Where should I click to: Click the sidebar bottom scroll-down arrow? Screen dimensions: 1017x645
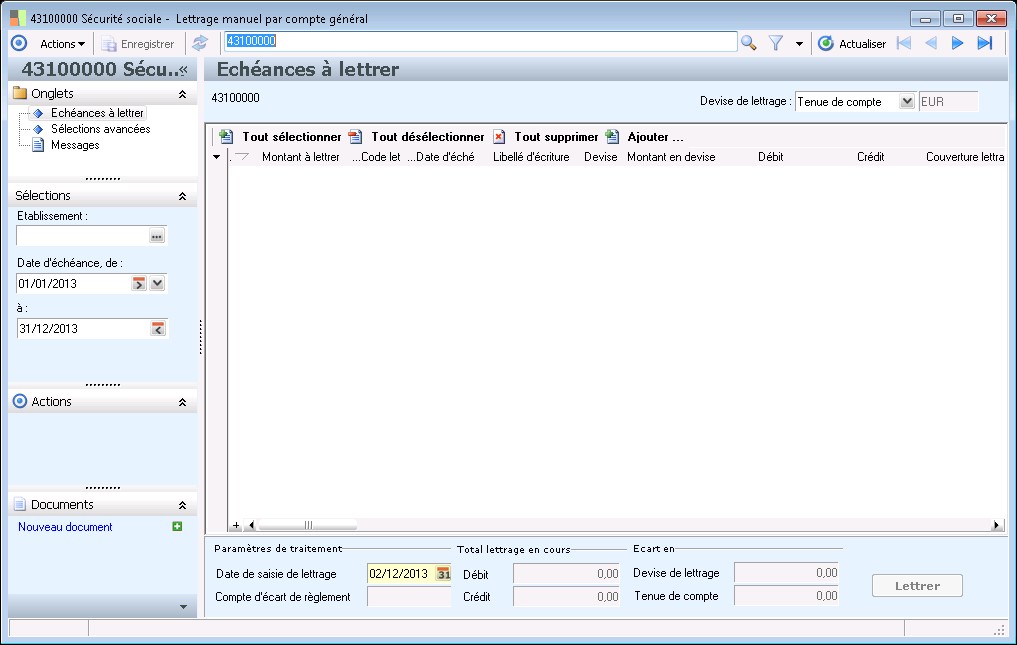(x=183, y=607)
